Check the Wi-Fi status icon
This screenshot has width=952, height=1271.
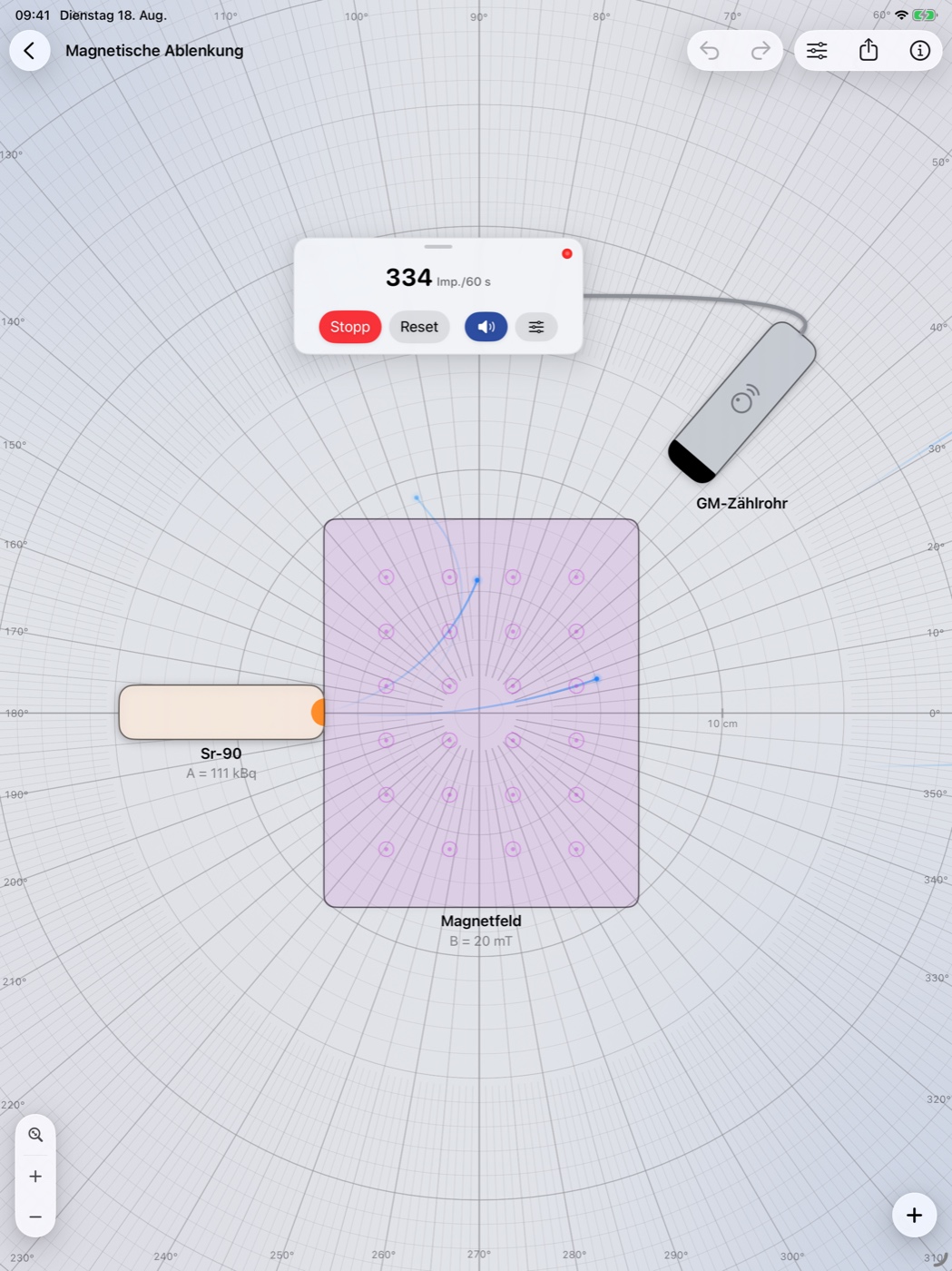[x=901, y=15]
